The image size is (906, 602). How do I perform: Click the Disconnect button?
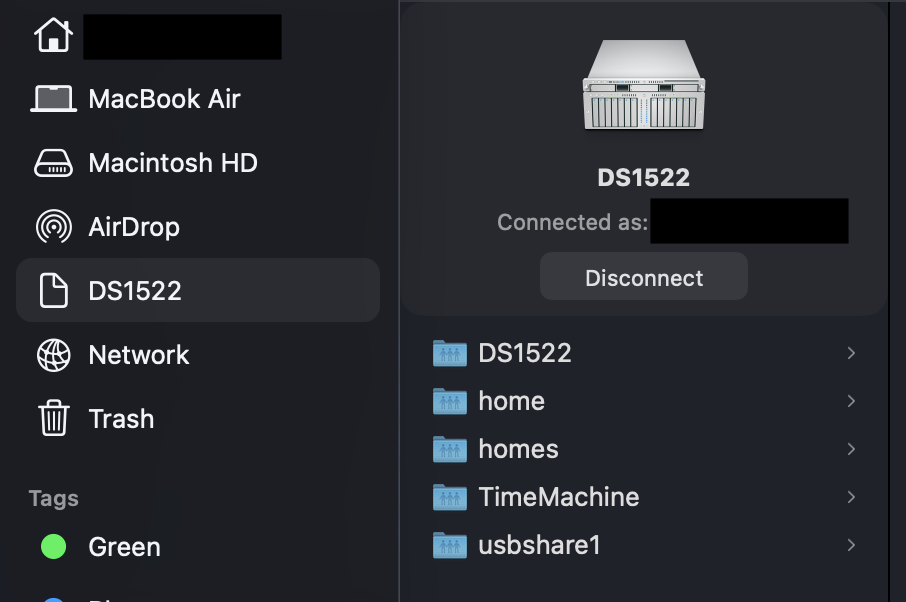coord(643,276)
